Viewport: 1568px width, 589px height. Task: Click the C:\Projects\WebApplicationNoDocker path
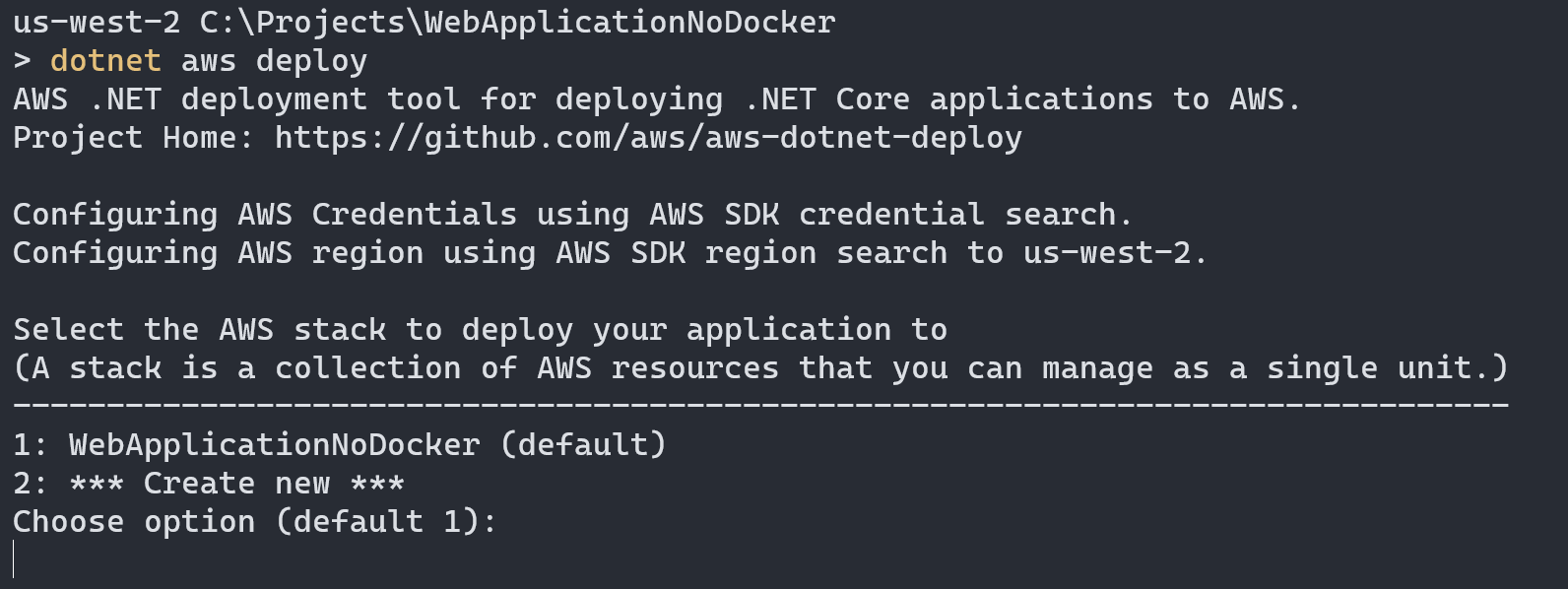tap(517, 23)
